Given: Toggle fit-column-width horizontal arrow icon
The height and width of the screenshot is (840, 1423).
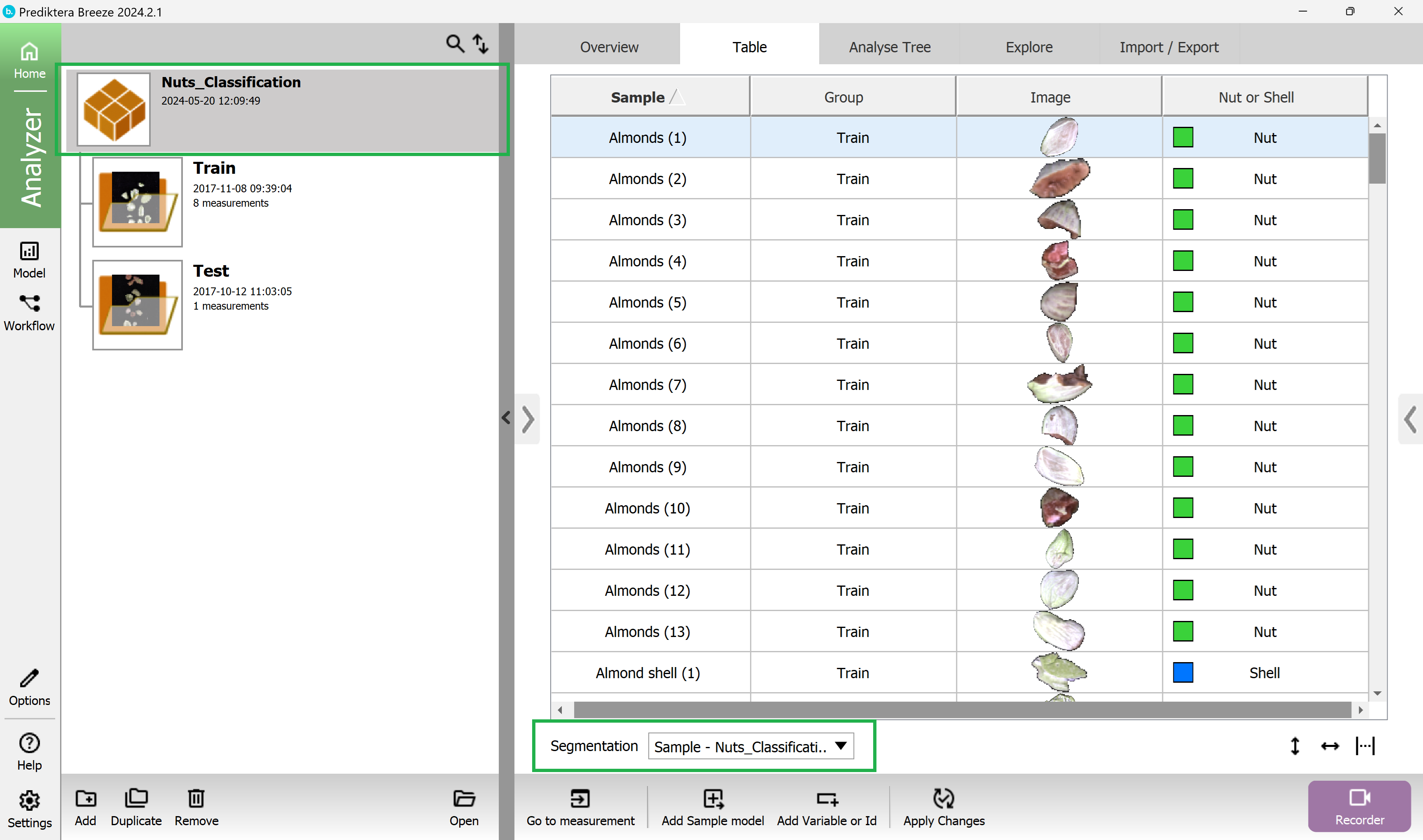Looking at the screenshot, I should tap(1330, 746).
